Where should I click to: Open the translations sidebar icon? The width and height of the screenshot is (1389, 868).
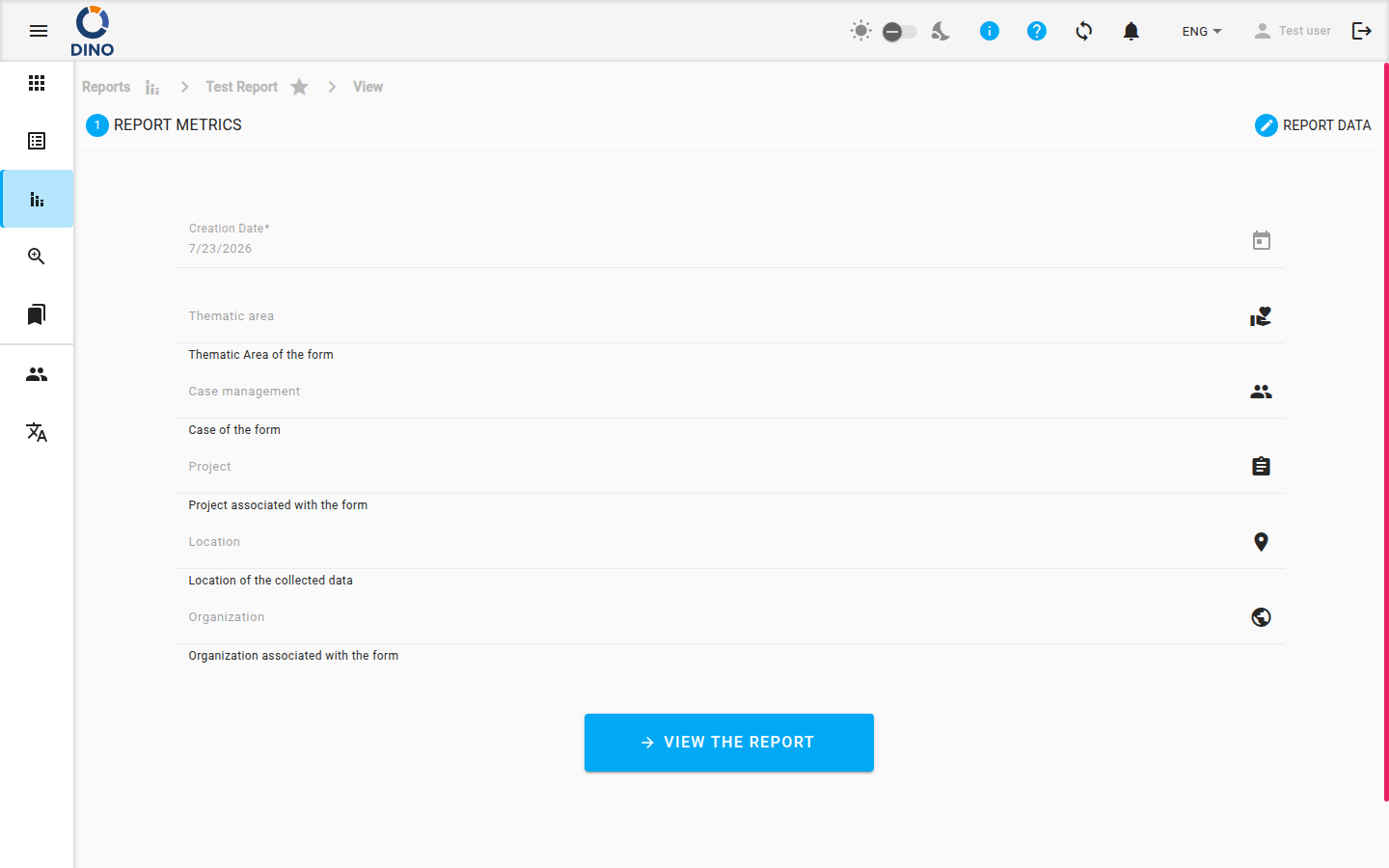pos(37,432)
